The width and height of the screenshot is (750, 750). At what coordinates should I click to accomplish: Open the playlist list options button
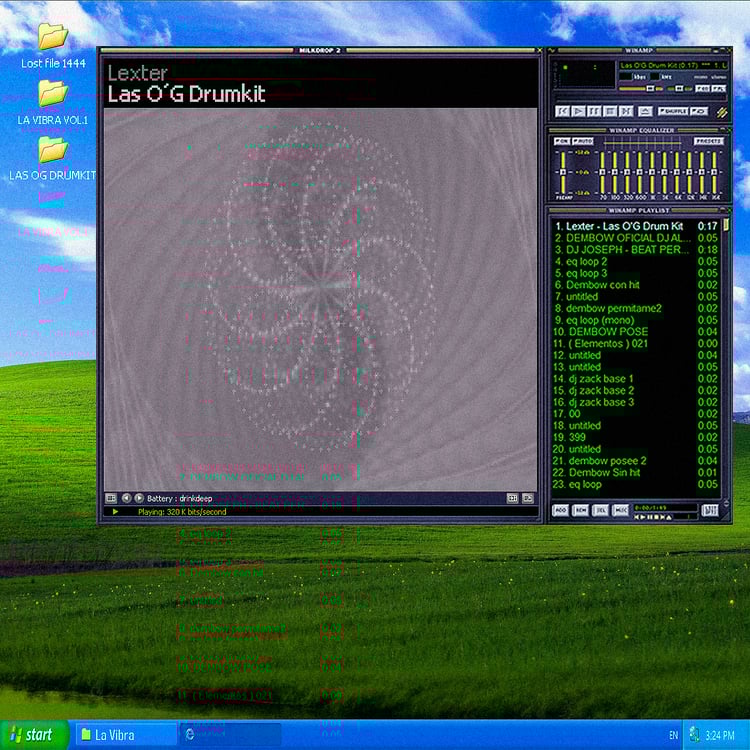[x=710, y=510]
